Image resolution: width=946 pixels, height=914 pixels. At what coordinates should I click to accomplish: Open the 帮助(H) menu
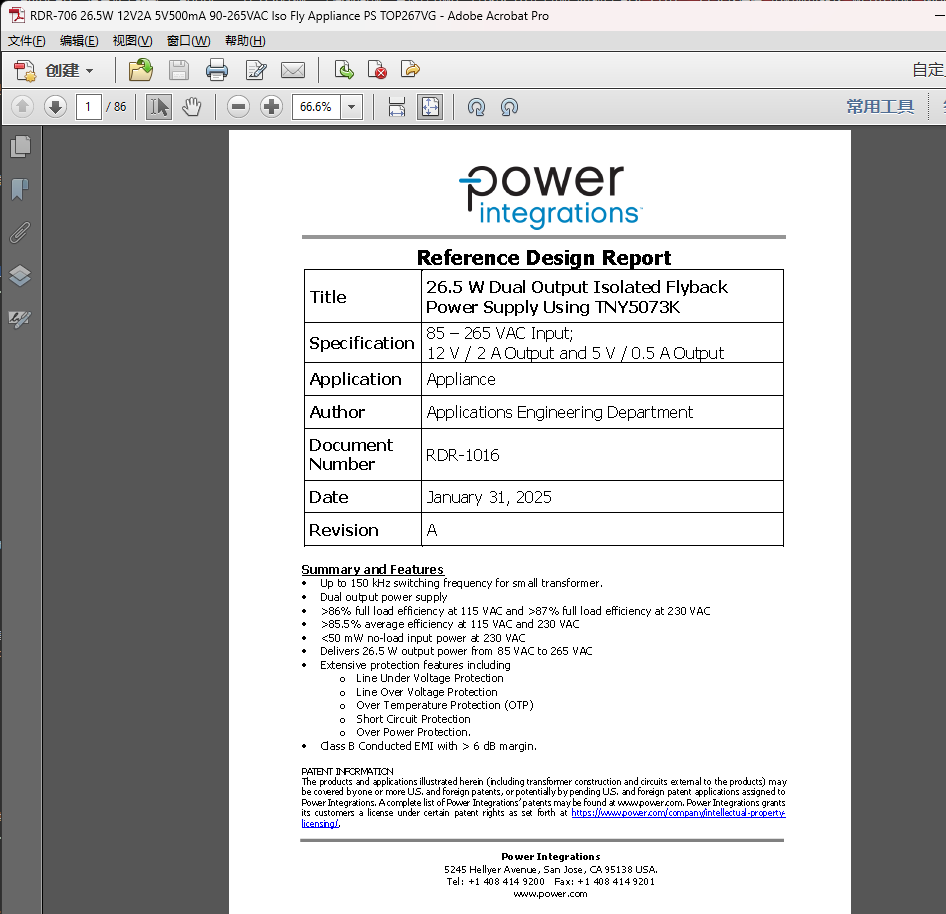pyautogui.click(x=245, y=41)
